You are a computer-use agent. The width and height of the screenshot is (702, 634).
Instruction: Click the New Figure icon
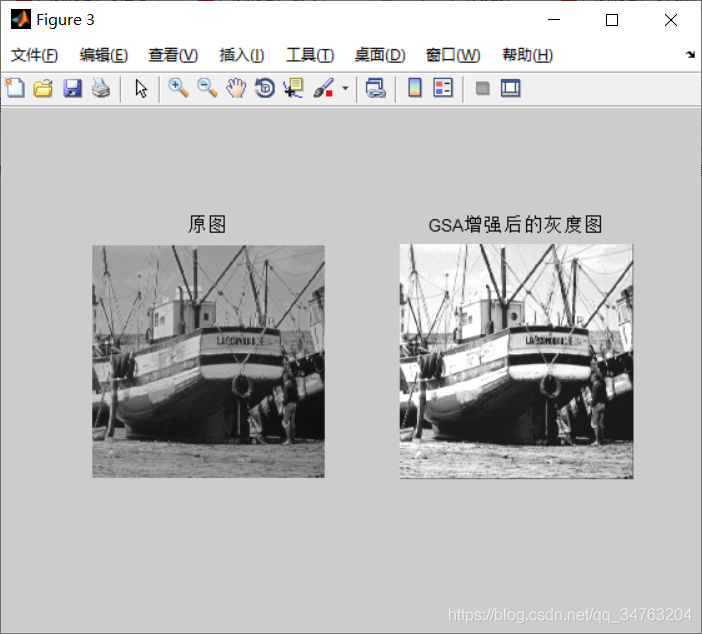[x=15, y=88]
